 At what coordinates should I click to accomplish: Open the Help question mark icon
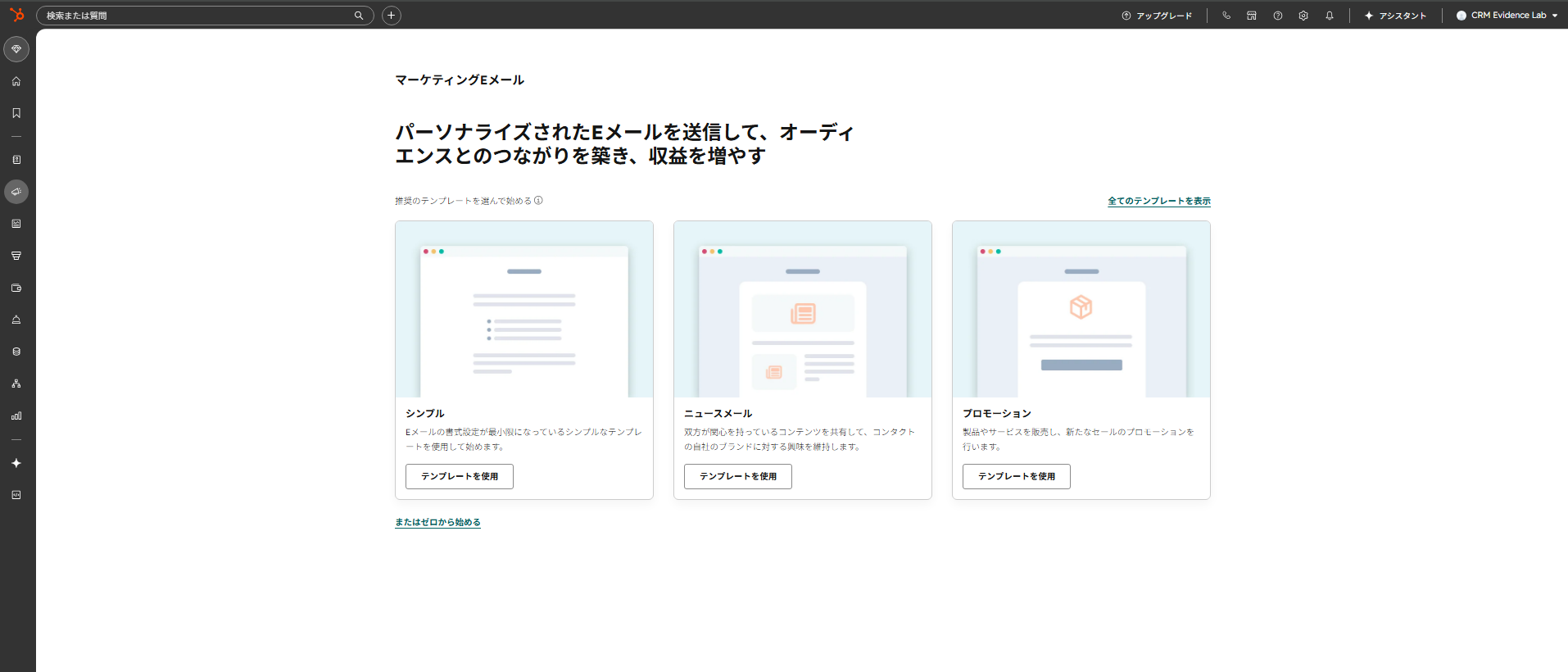(x=1278, y=16)
